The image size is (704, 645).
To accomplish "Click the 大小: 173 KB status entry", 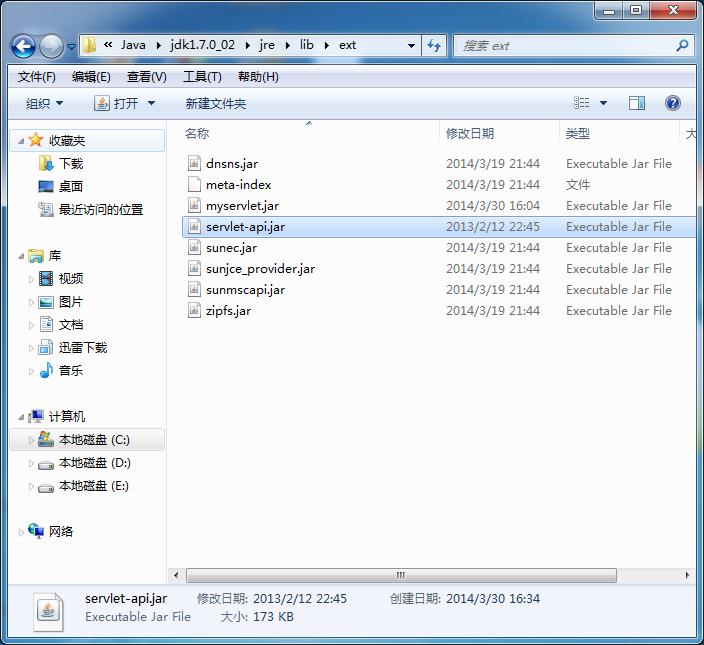I will [257, 617].
